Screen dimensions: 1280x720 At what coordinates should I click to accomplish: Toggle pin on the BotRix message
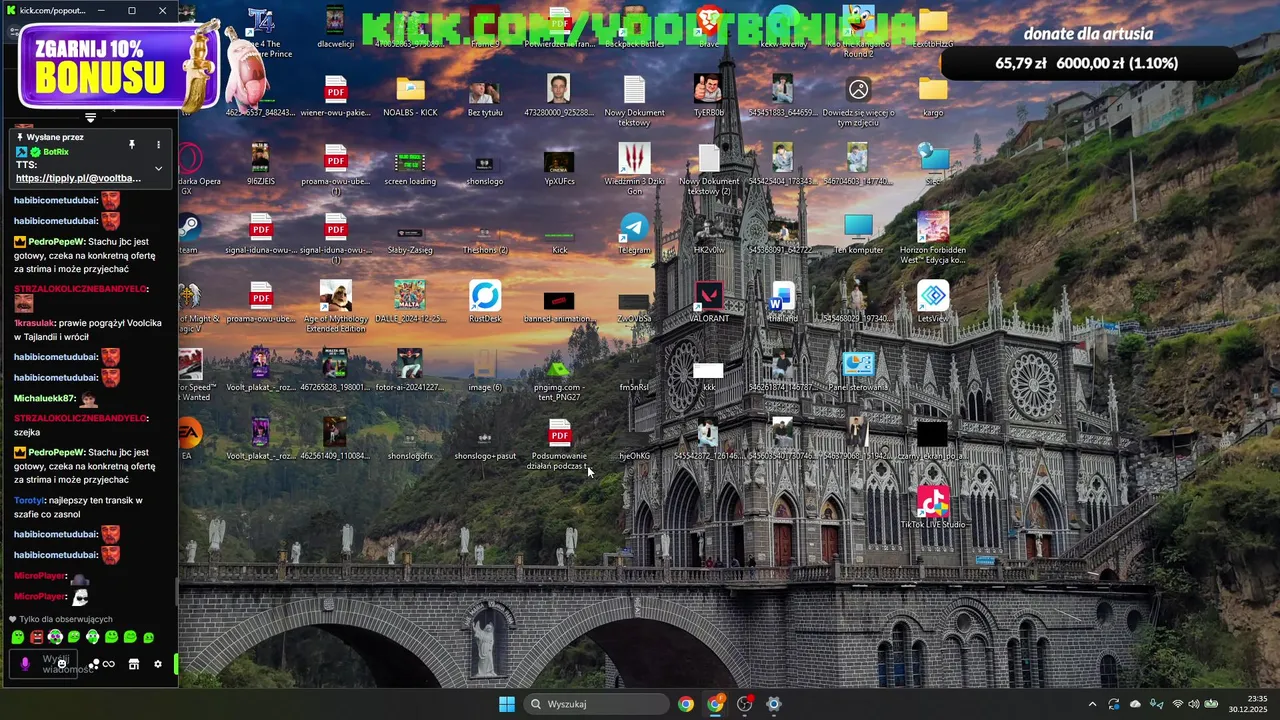pos(131,144)
